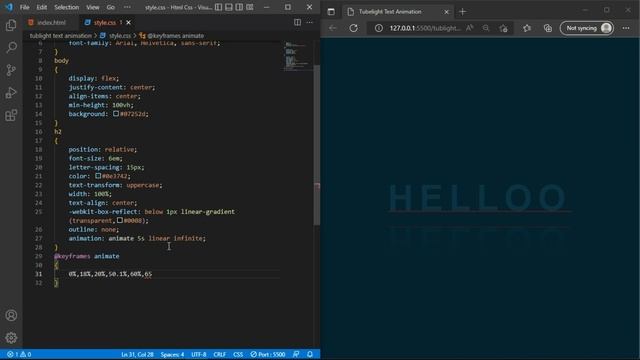Close the Tubelight Text Animation browser tab
Image resolution: width=640 pixels, height=360 pixels.
pyautogui.click(x=446, y=12)
